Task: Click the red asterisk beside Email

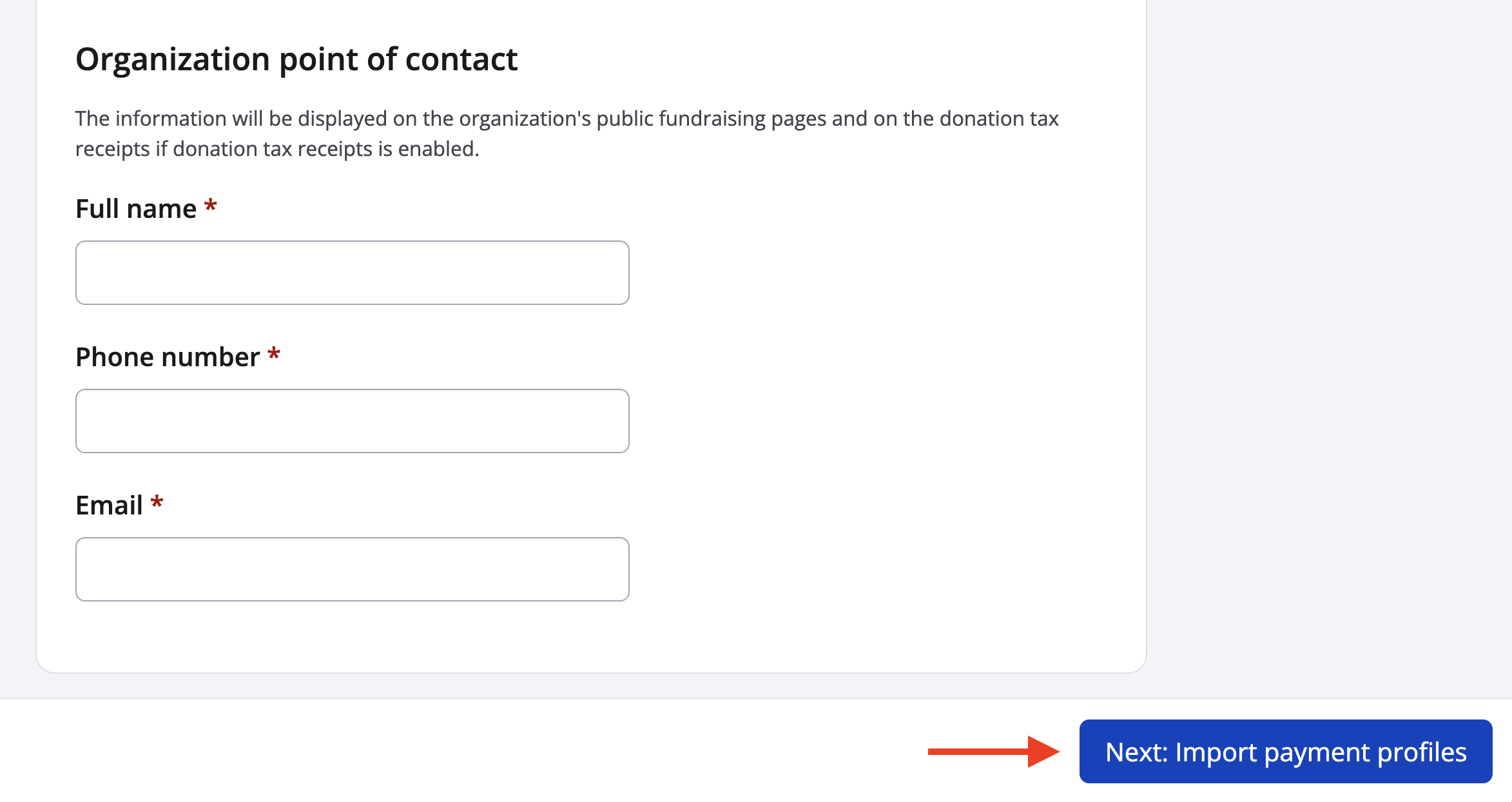Action: 157,503
